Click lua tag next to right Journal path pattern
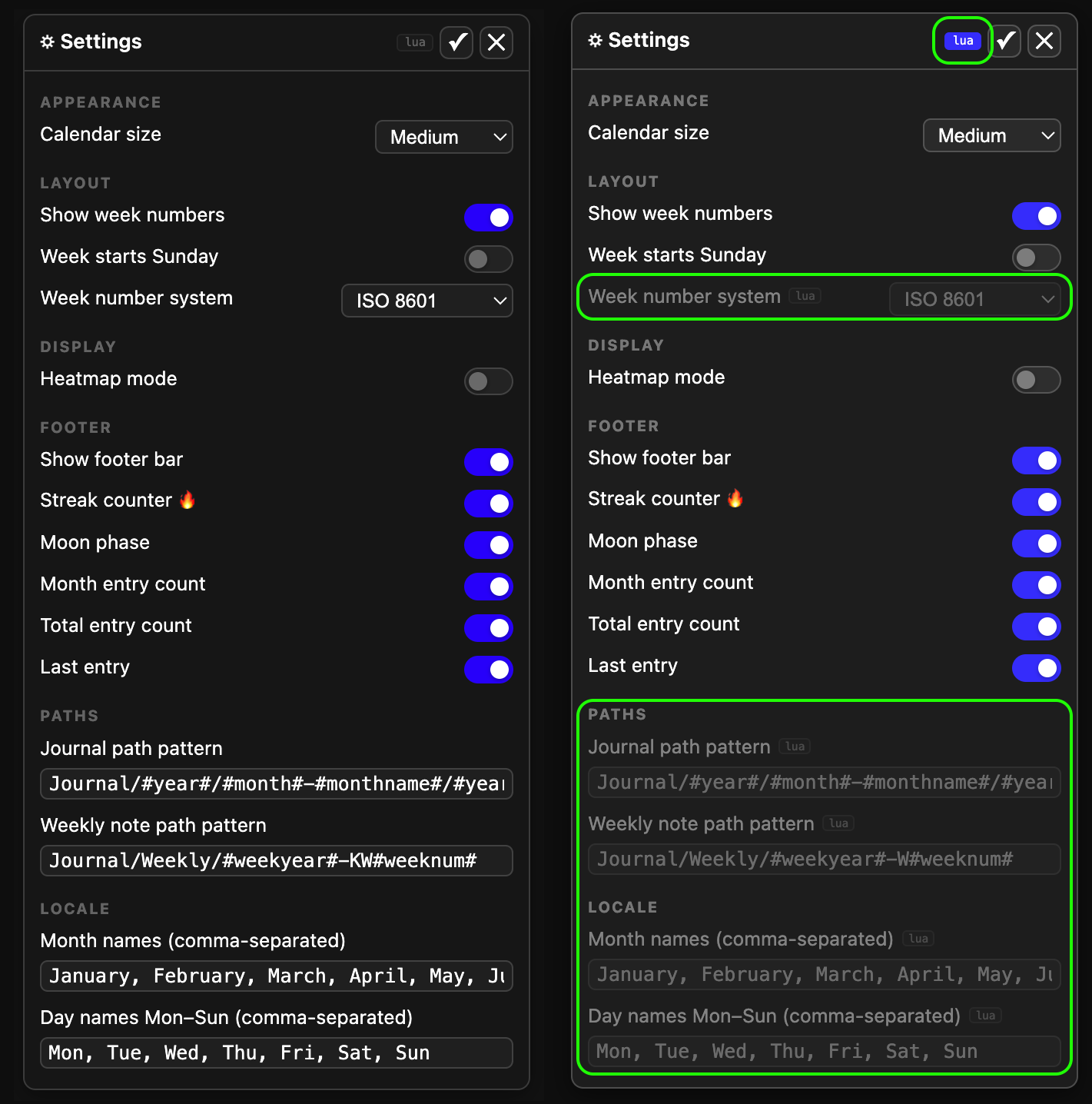This screenshot has width=1092, height=1104. tap(795, 747)
